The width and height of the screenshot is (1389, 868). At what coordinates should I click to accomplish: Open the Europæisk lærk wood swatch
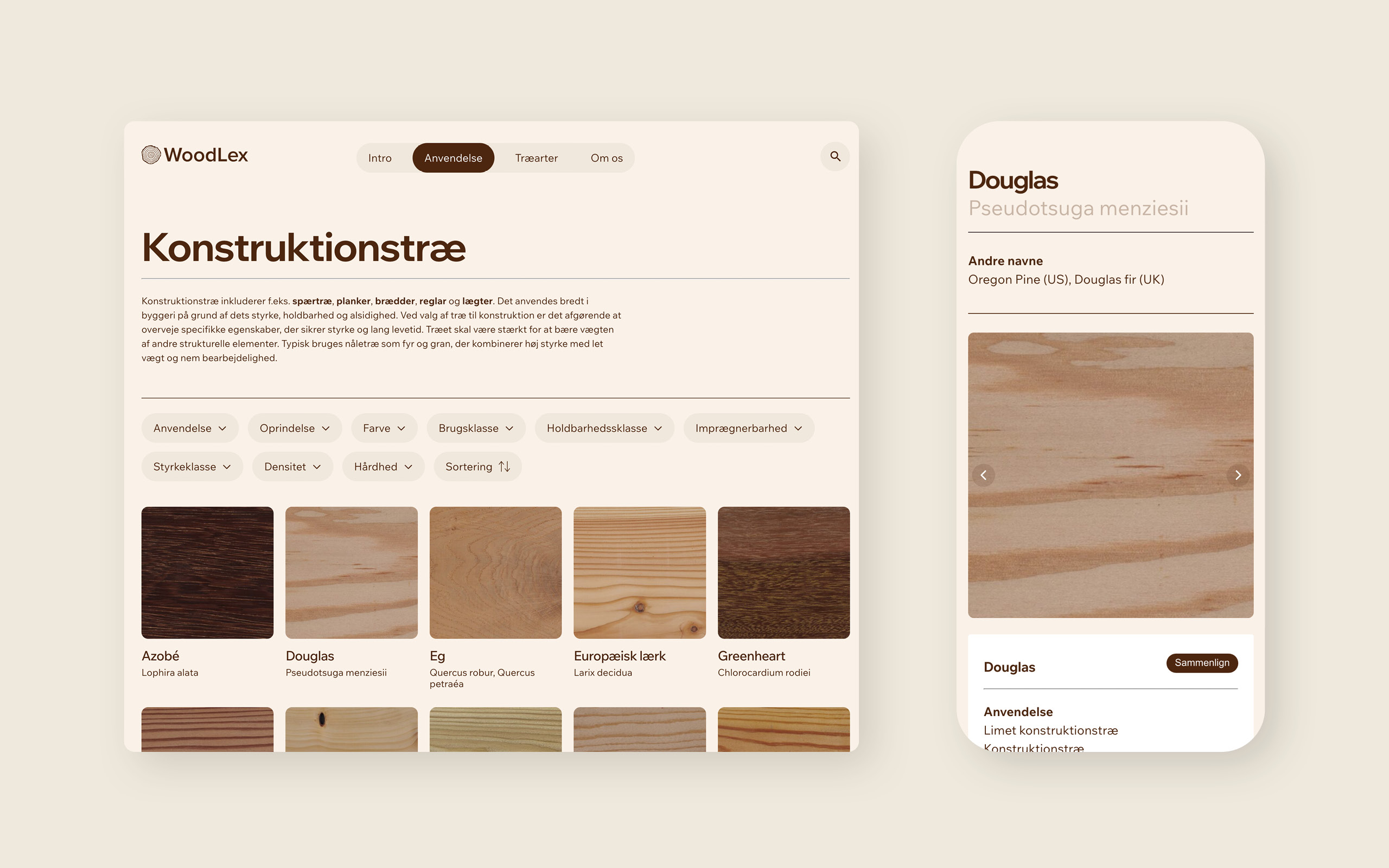[x=639, y=572]
